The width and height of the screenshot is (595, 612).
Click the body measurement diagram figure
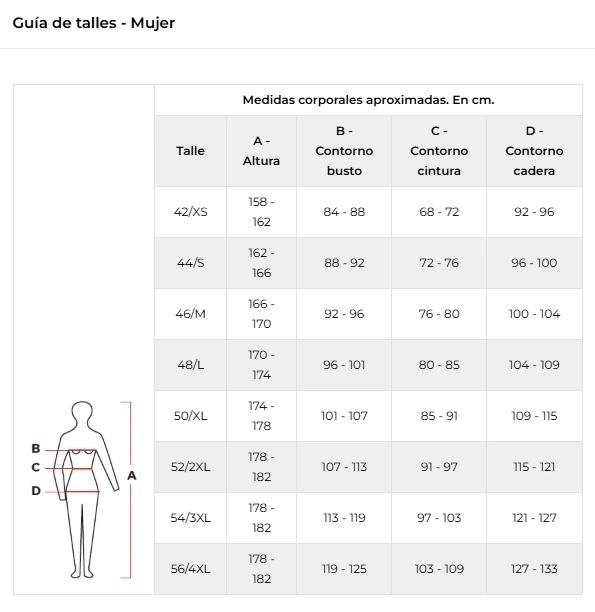click(x=83, y=489)
